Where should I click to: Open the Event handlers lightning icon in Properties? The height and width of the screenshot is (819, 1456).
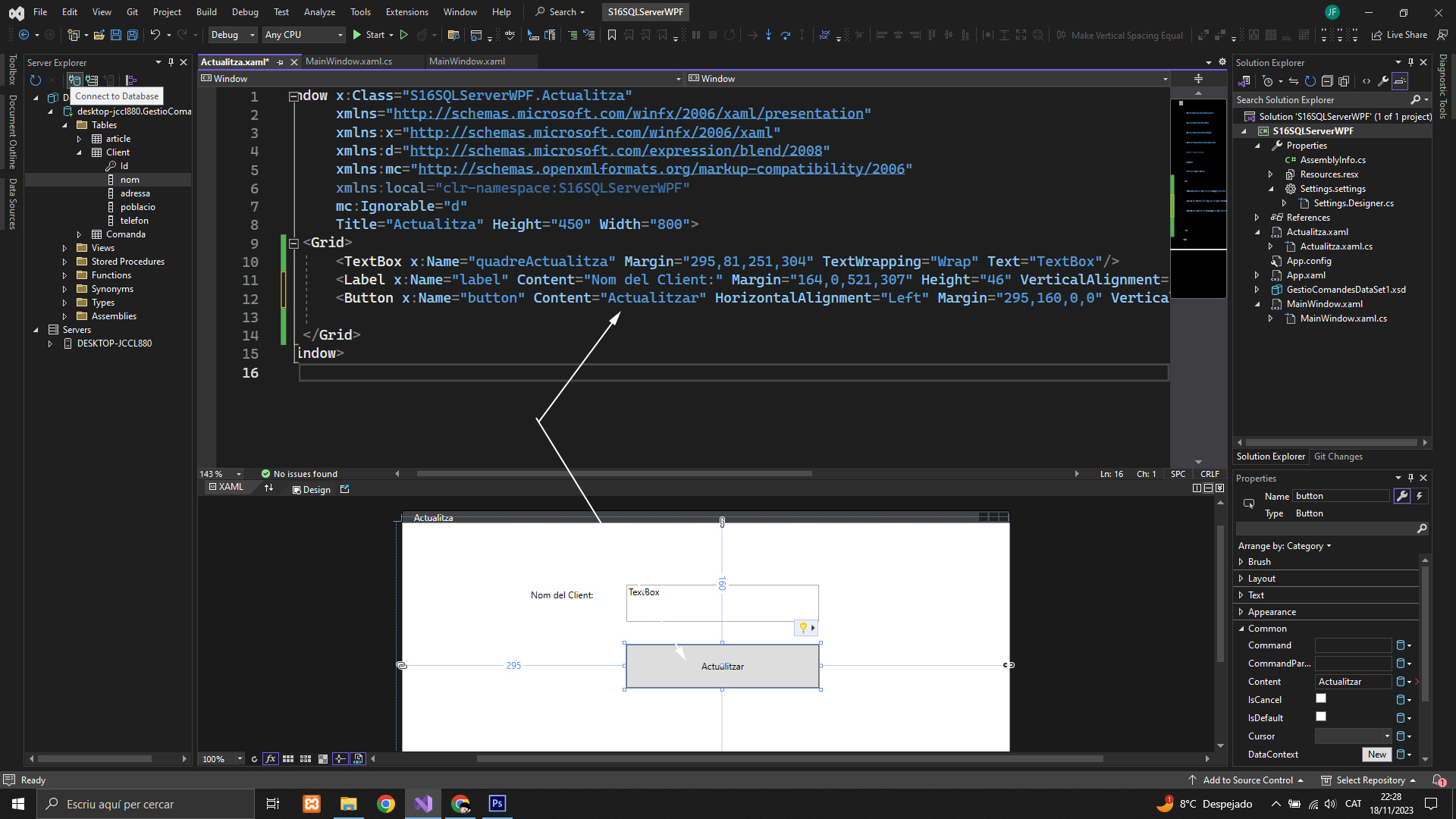[x=1420, y=496]
